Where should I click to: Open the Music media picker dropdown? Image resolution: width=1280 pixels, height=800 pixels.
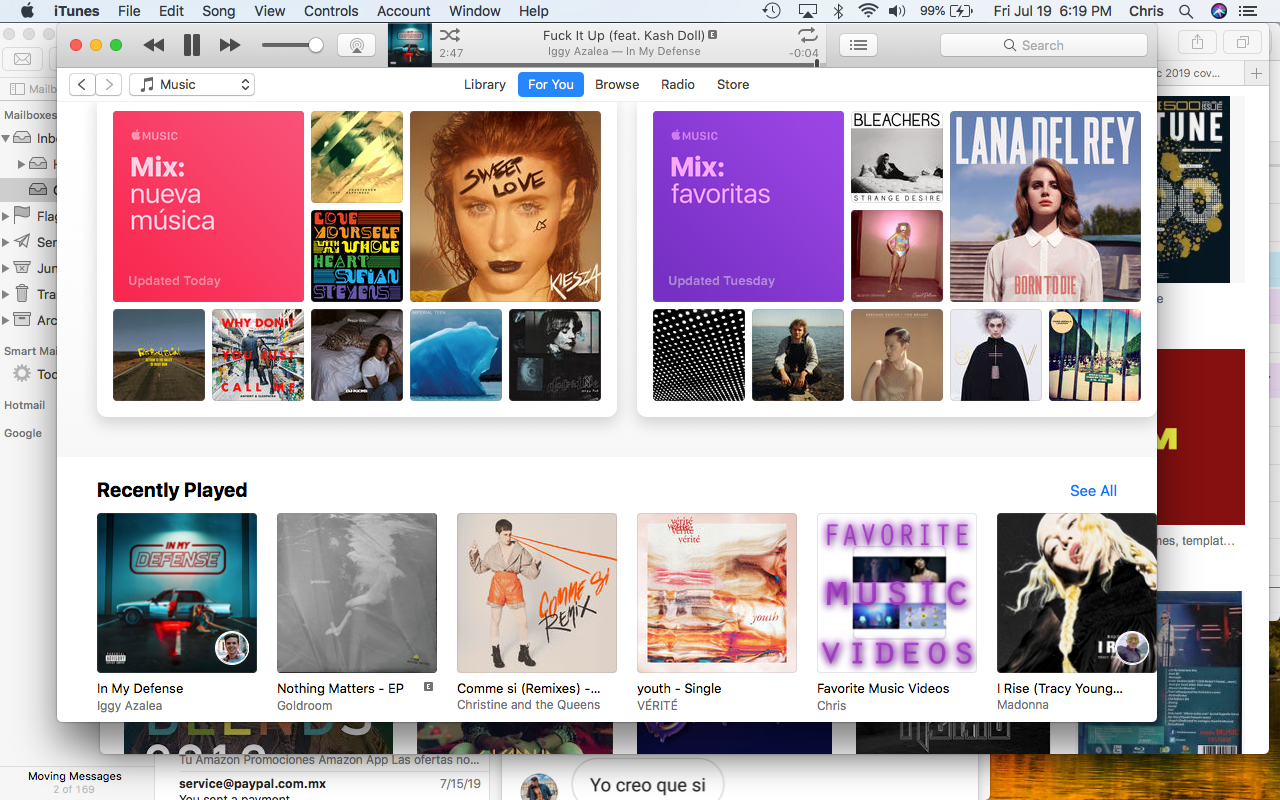tap(192, 85)
